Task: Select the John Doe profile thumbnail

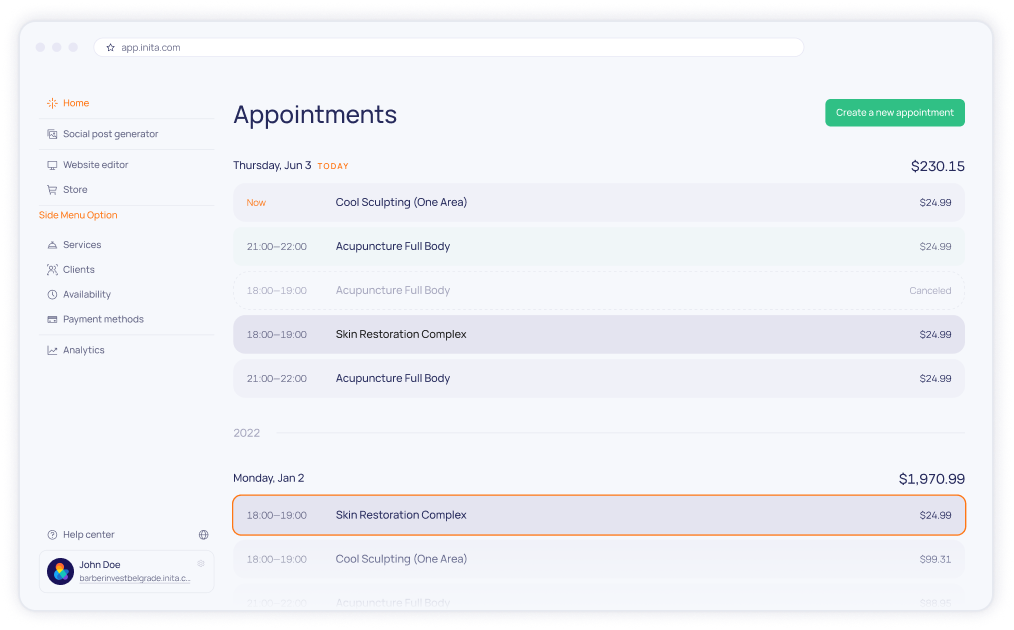Action: point(60,570)
